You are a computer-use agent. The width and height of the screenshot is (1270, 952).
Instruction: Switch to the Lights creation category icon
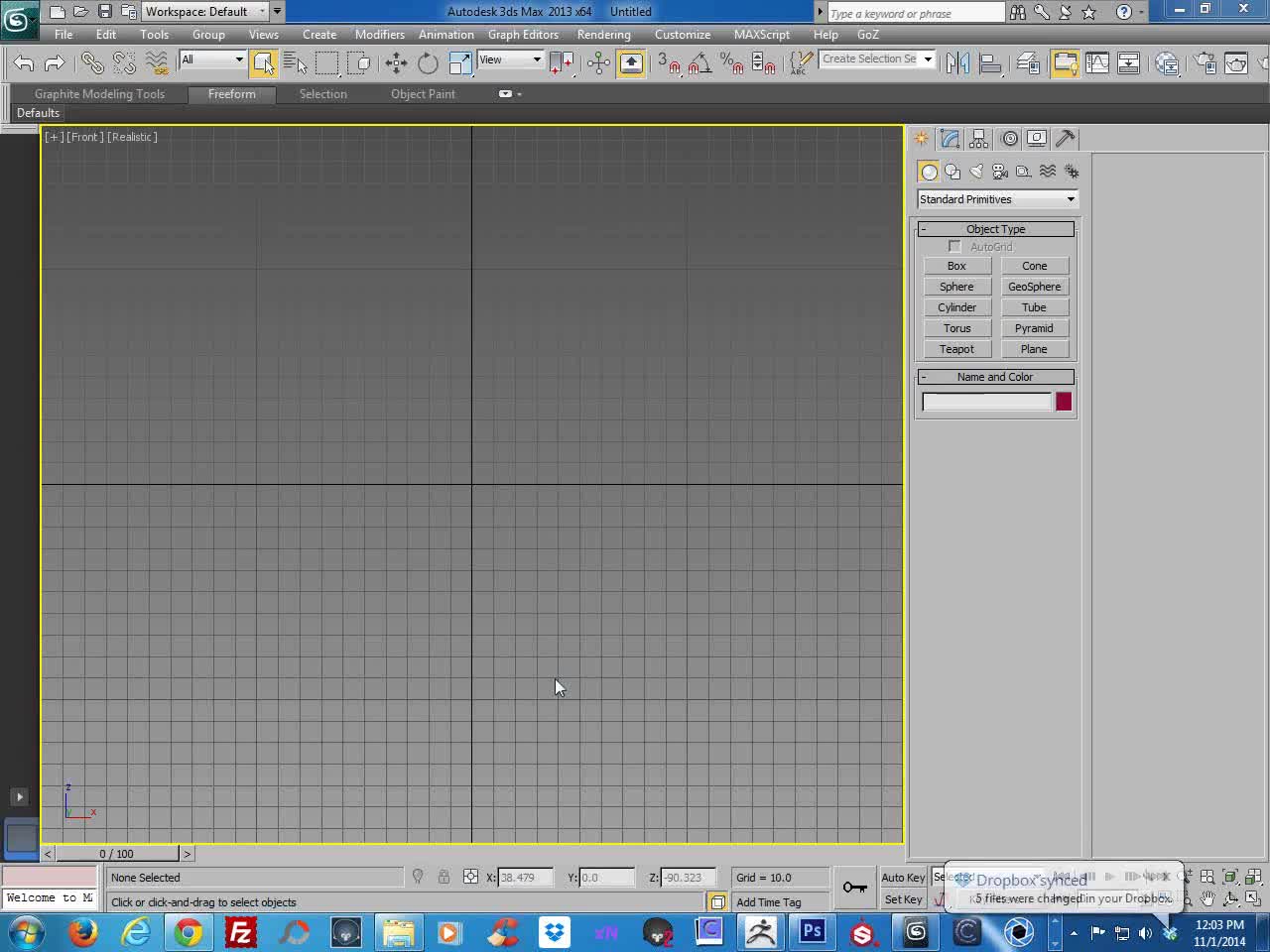976,172
